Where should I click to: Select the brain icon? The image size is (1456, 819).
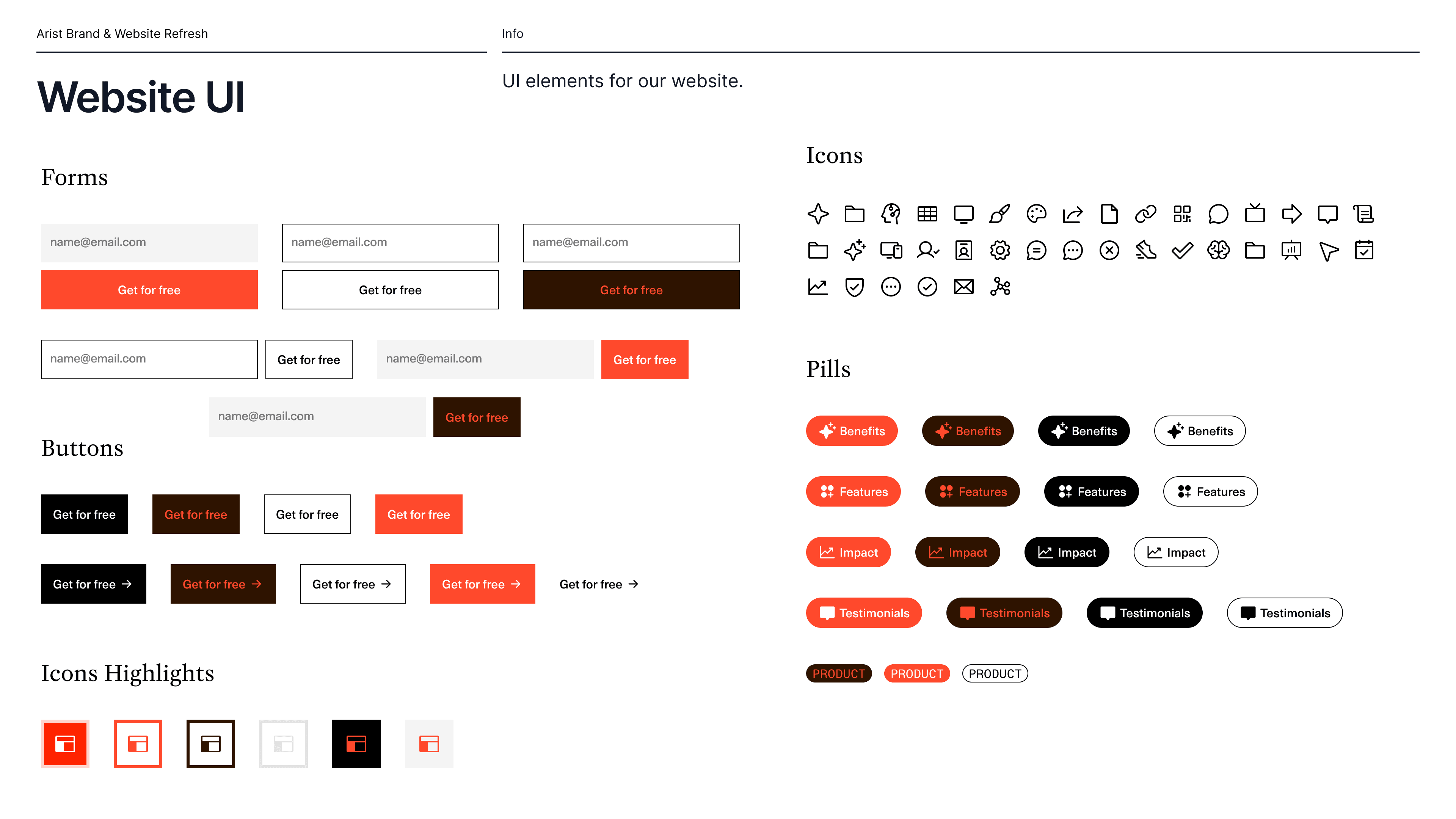point(1218,250)
